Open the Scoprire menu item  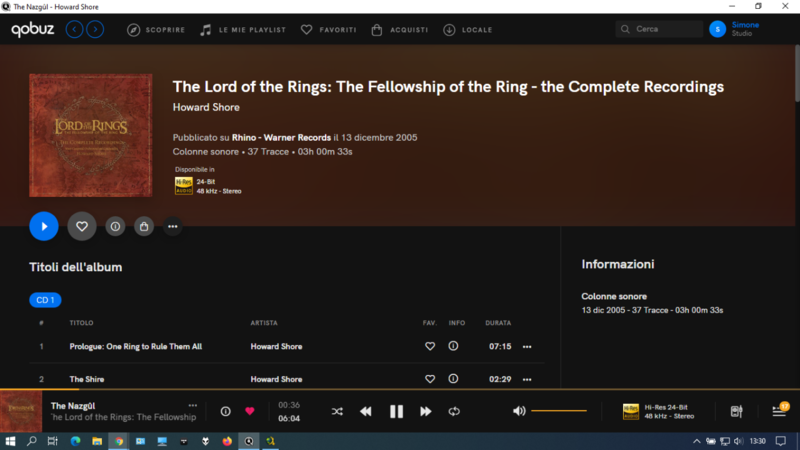[156, 30]
